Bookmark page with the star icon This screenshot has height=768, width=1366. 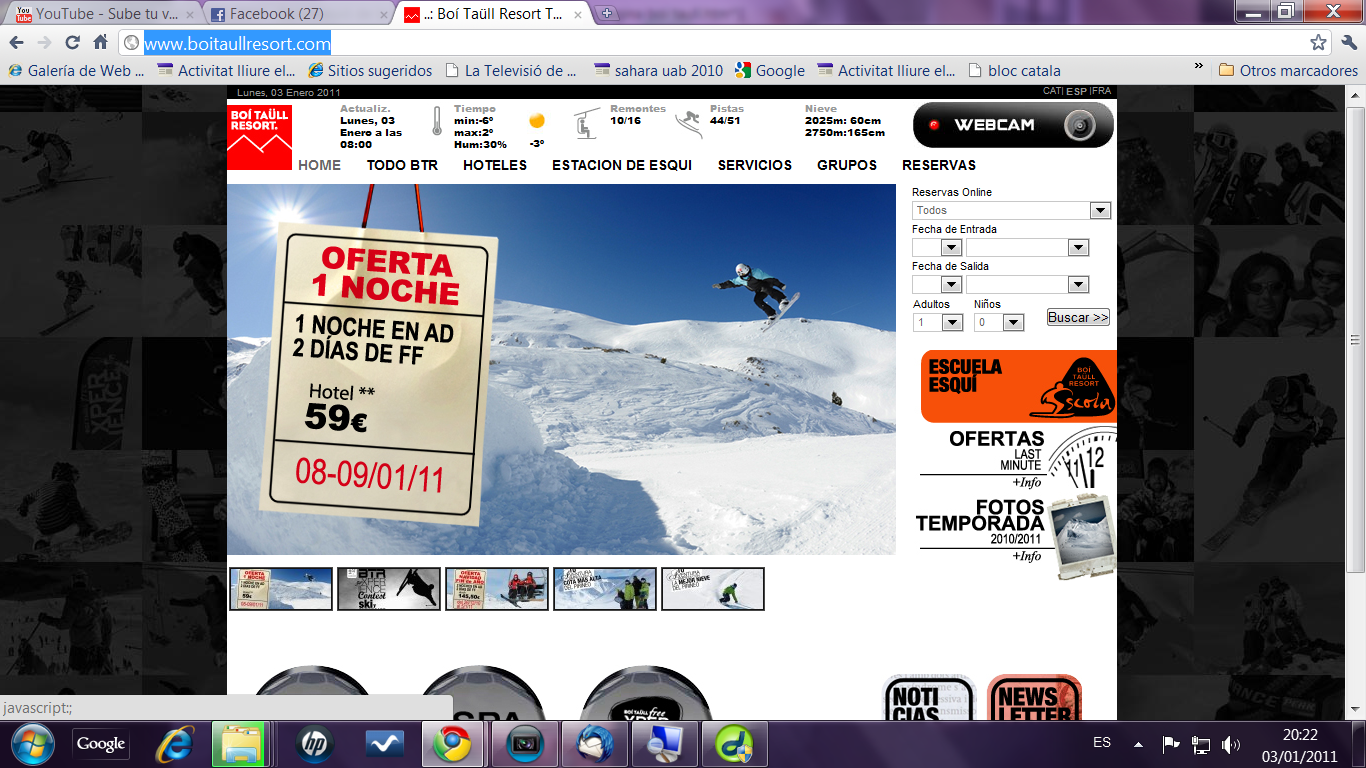point(1318,43)
